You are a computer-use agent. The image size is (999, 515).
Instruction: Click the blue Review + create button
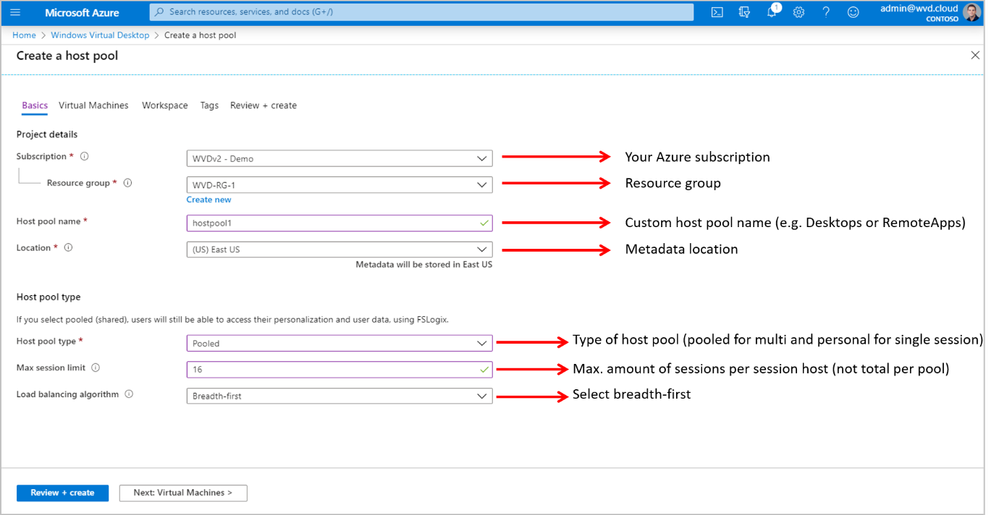pyautogui.click(x=62, y=493)
